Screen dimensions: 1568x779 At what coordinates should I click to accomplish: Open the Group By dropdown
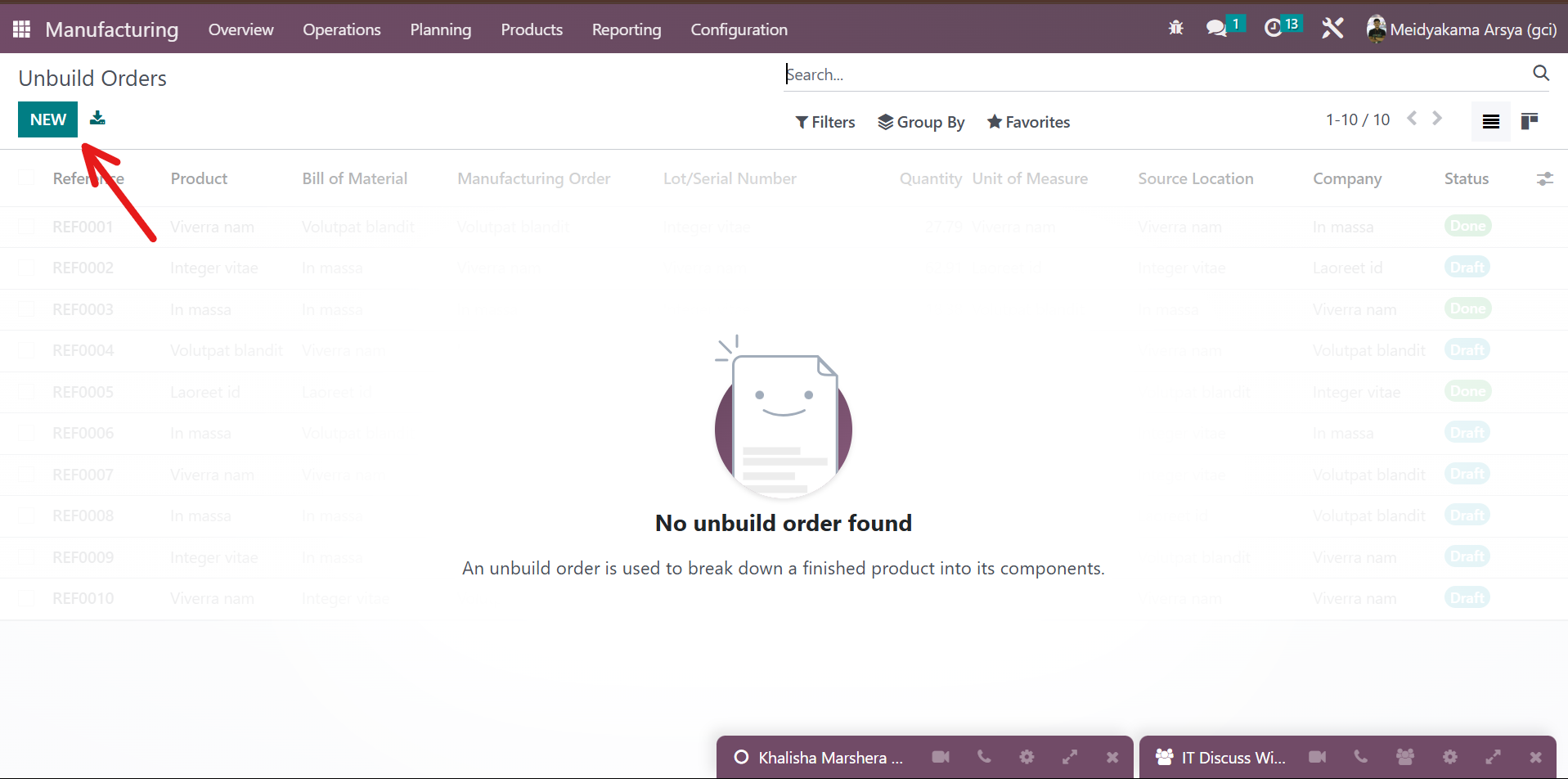pyautogui.click(x=921, y=122)
